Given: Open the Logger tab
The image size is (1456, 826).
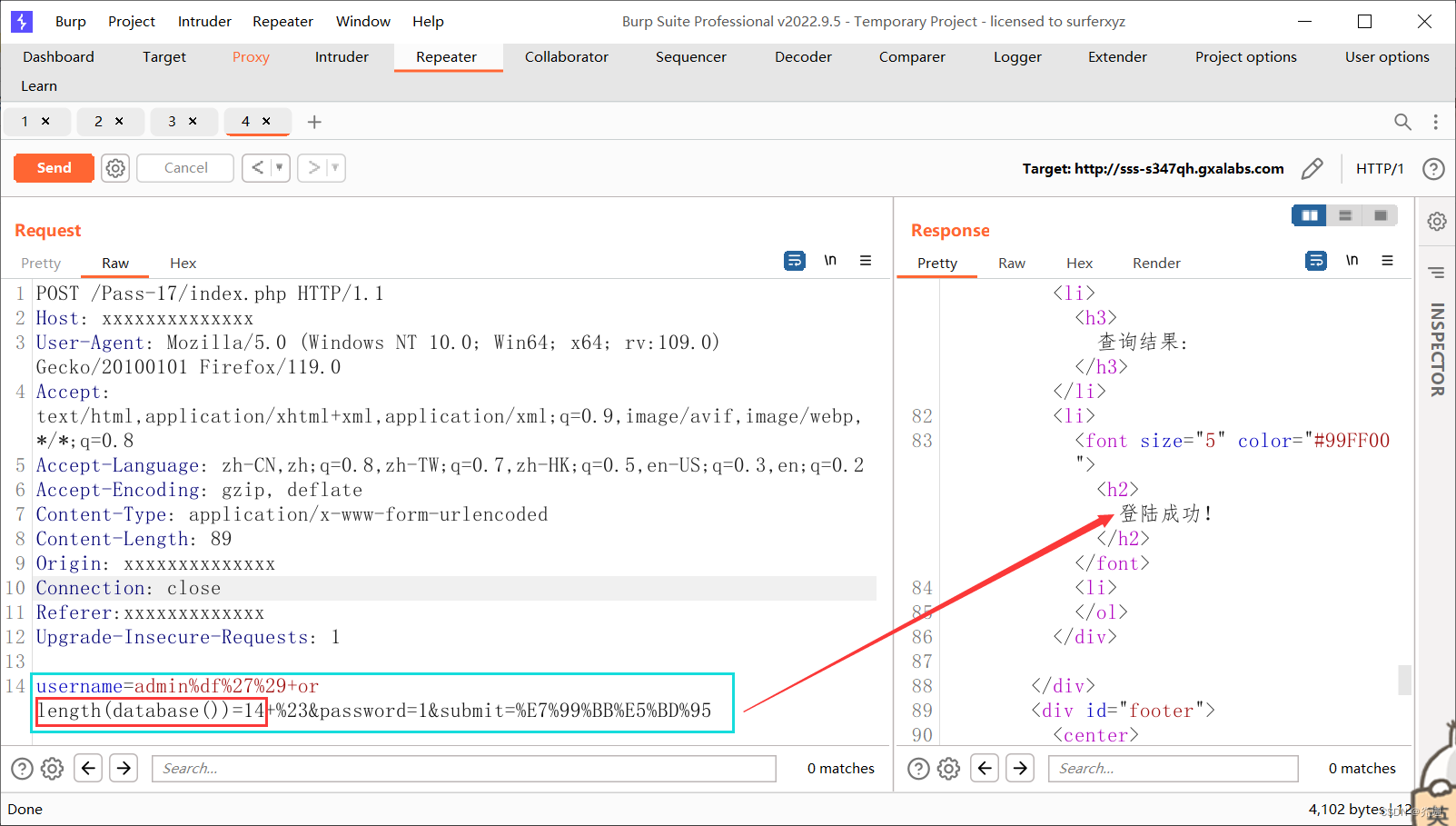Looking at the screenshot, I should [1017, 56].
